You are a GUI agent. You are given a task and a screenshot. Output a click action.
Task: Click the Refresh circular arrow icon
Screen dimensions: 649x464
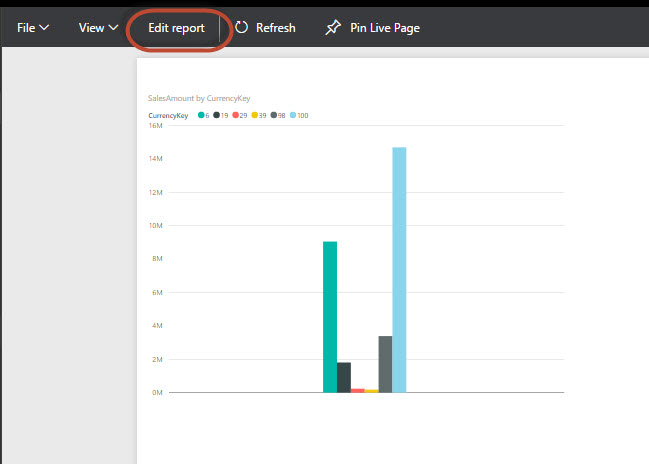click(242, 28)
